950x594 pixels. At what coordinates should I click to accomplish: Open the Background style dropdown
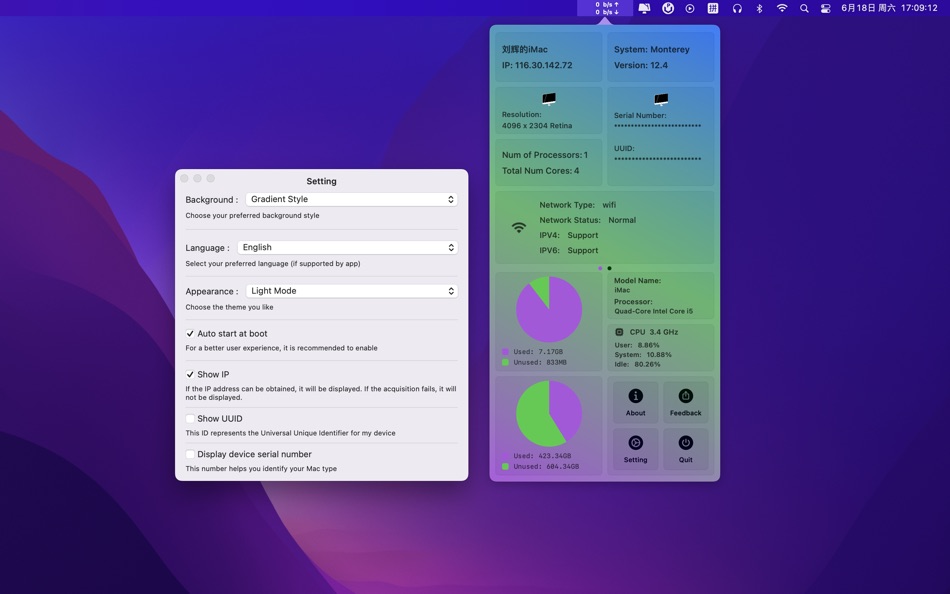[351, 199]
